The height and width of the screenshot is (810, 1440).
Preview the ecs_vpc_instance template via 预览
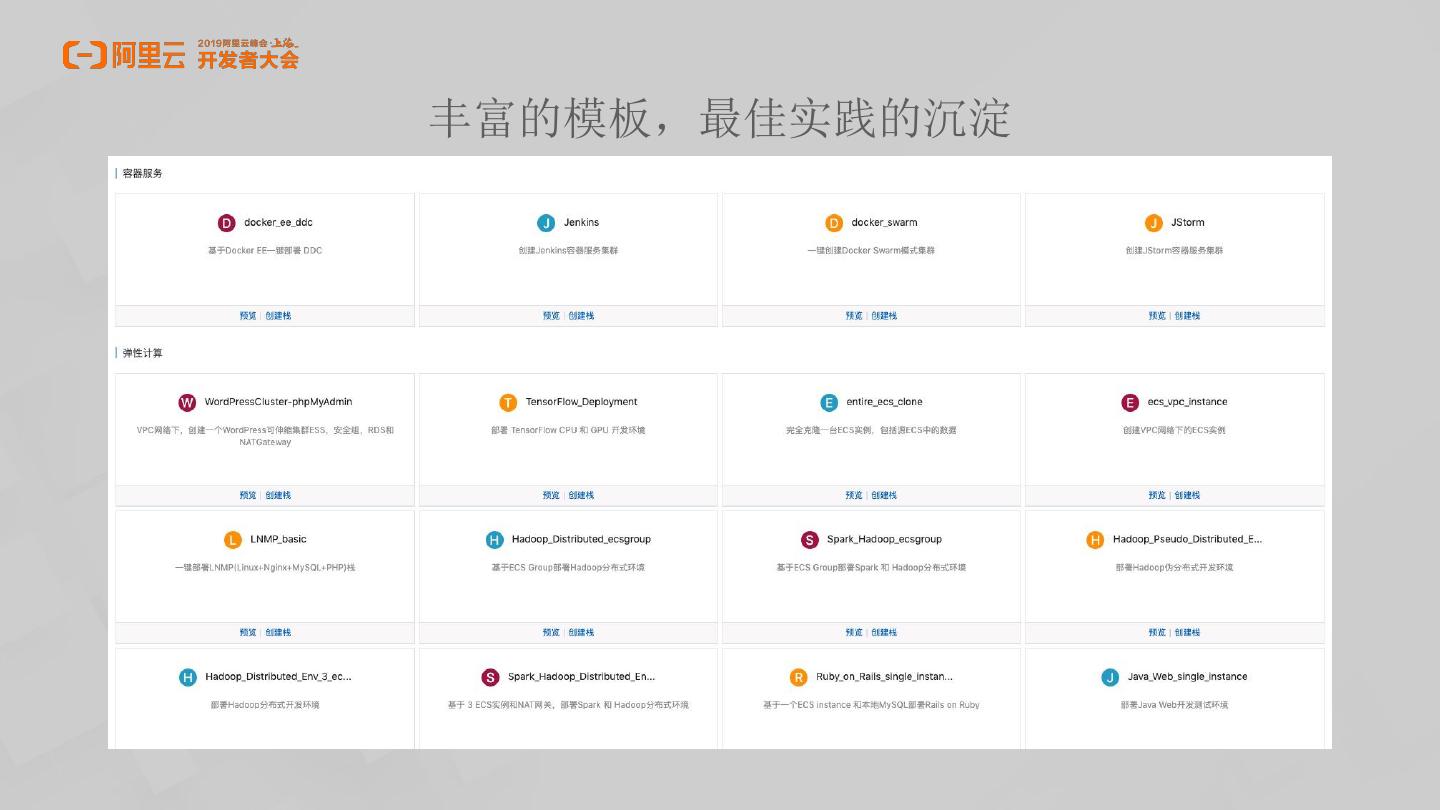pyautogui.click(x=1157, y=495)
